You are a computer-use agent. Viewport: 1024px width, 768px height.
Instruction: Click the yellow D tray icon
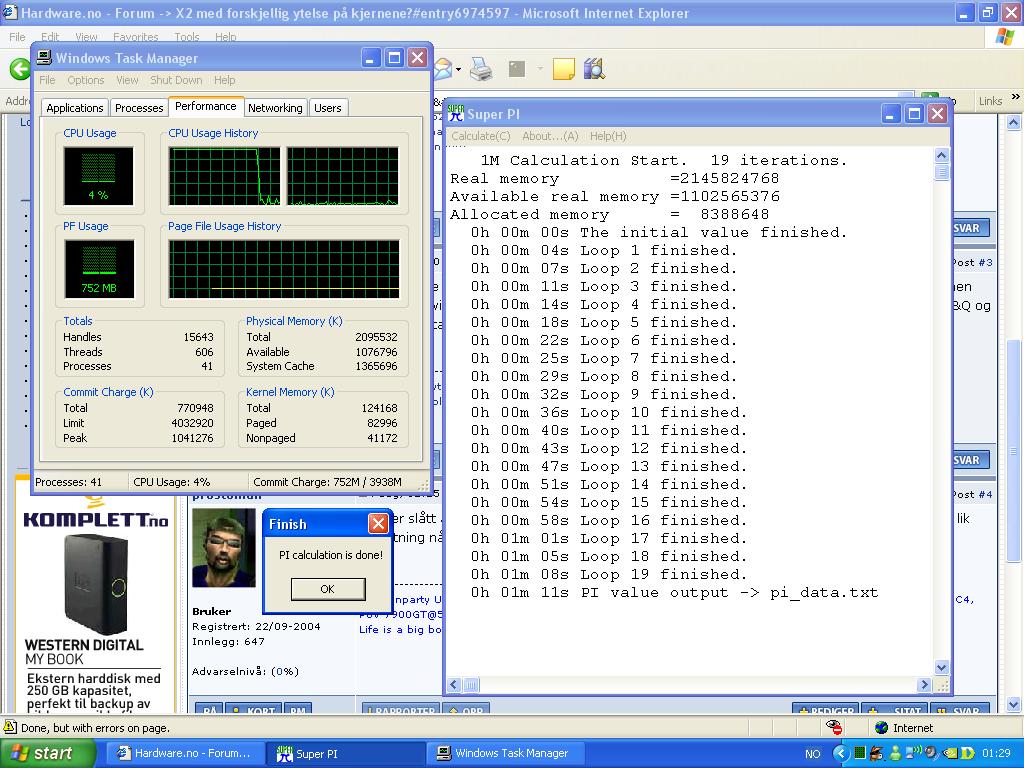pyautogui.click(x=967, y=753)
